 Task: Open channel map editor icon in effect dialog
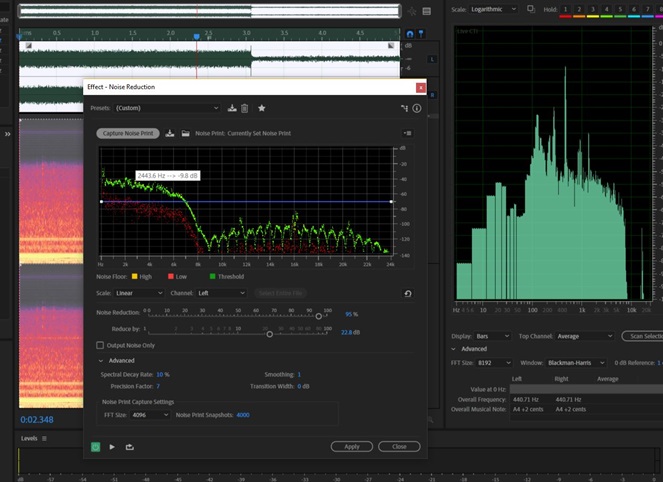point(404,108)
